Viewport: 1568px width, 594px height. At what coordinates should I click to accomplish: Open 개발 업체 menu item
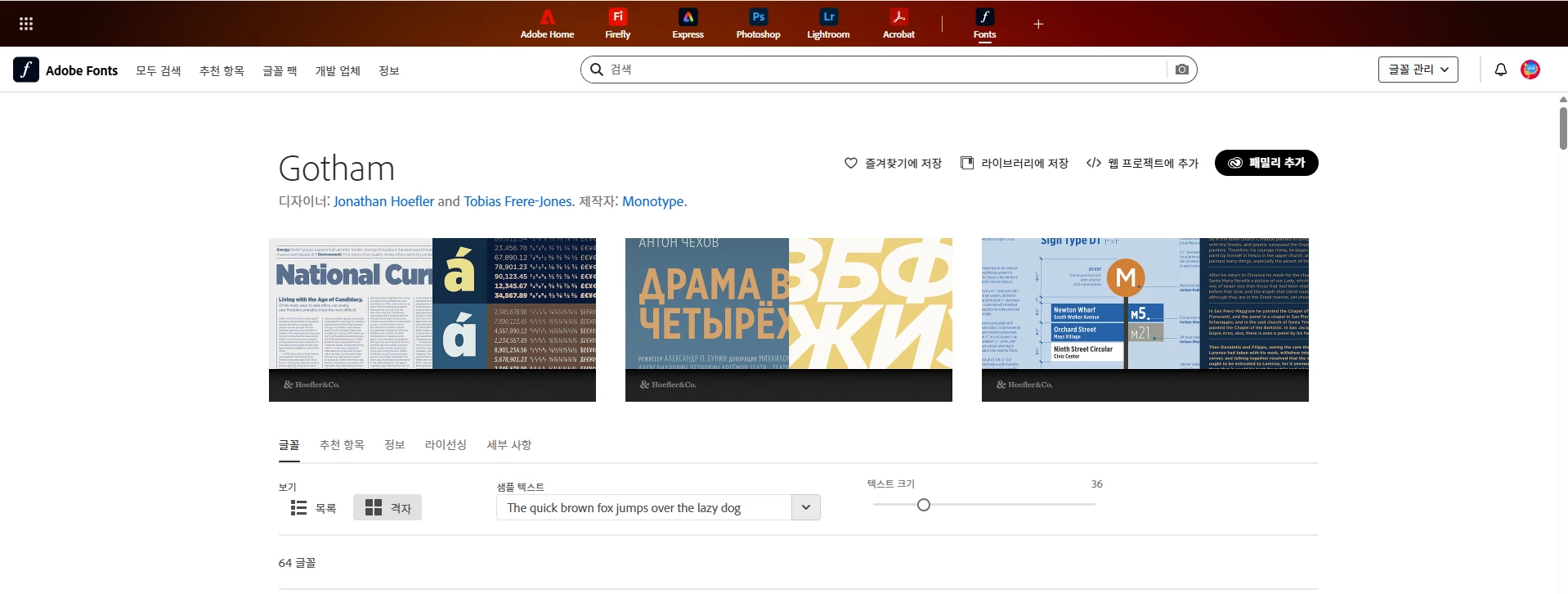pos(338,70)
